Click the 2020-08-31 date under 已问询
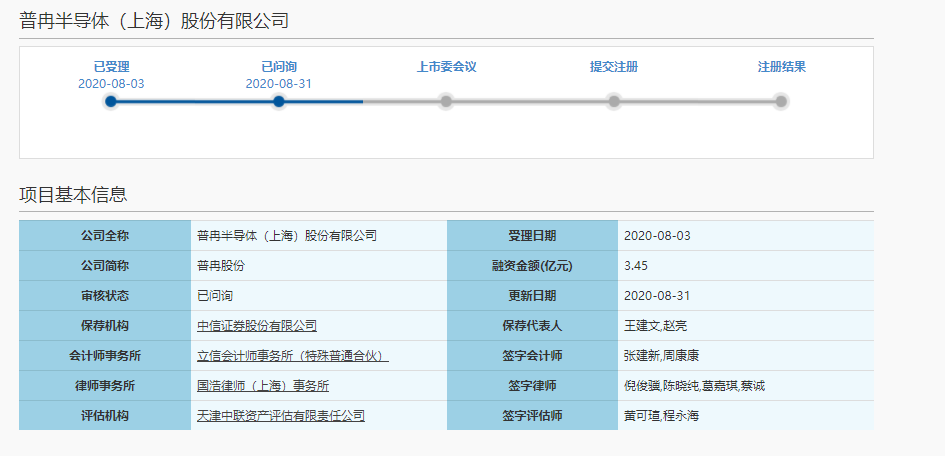The image size is (945, 456). (279, 84)
